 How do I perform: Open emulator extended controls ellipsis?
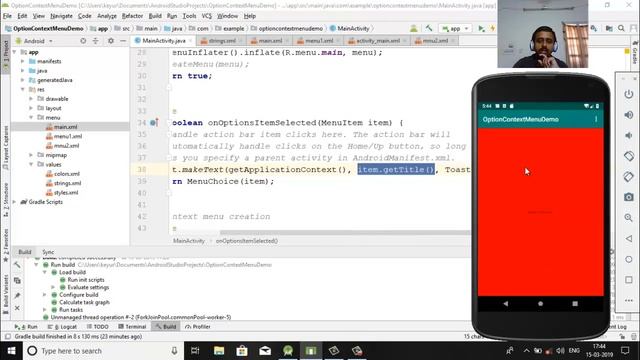629,300
